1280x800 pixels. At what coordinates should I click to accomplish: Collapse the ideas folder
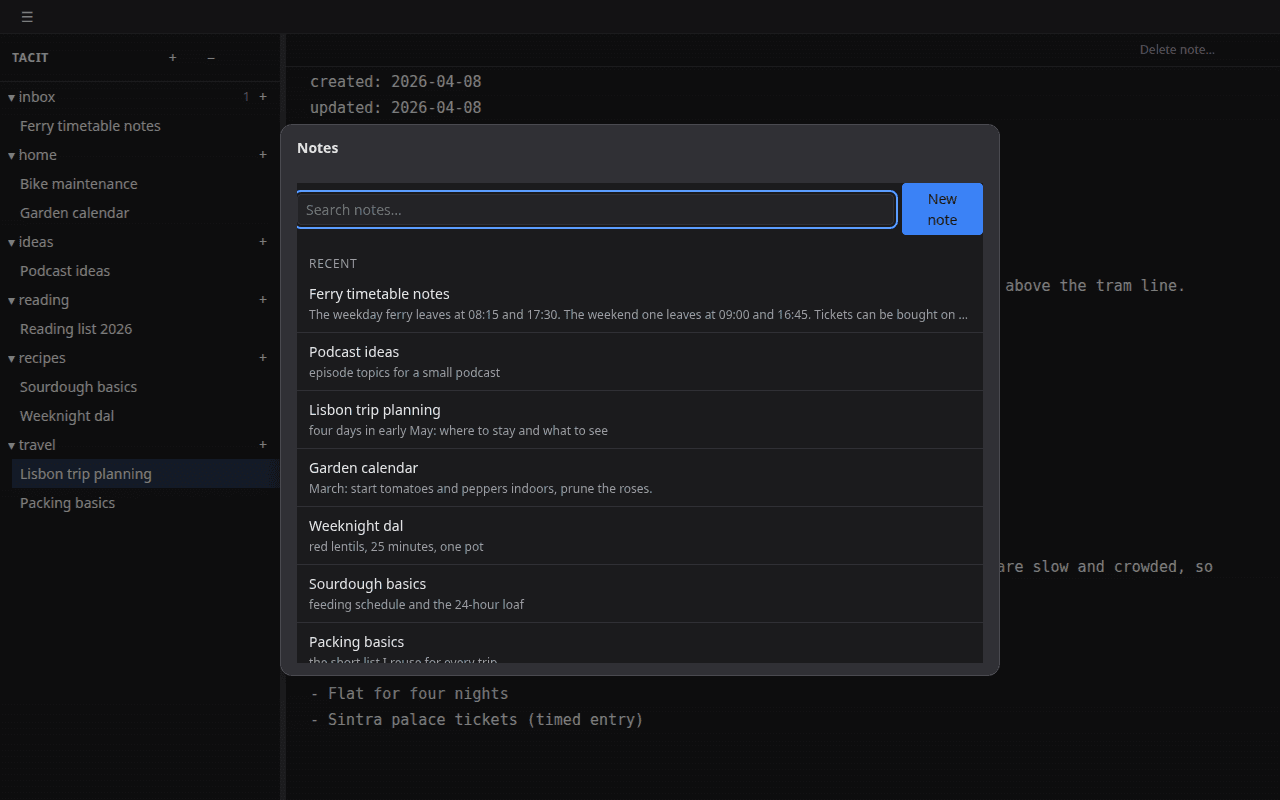(12, 242)
